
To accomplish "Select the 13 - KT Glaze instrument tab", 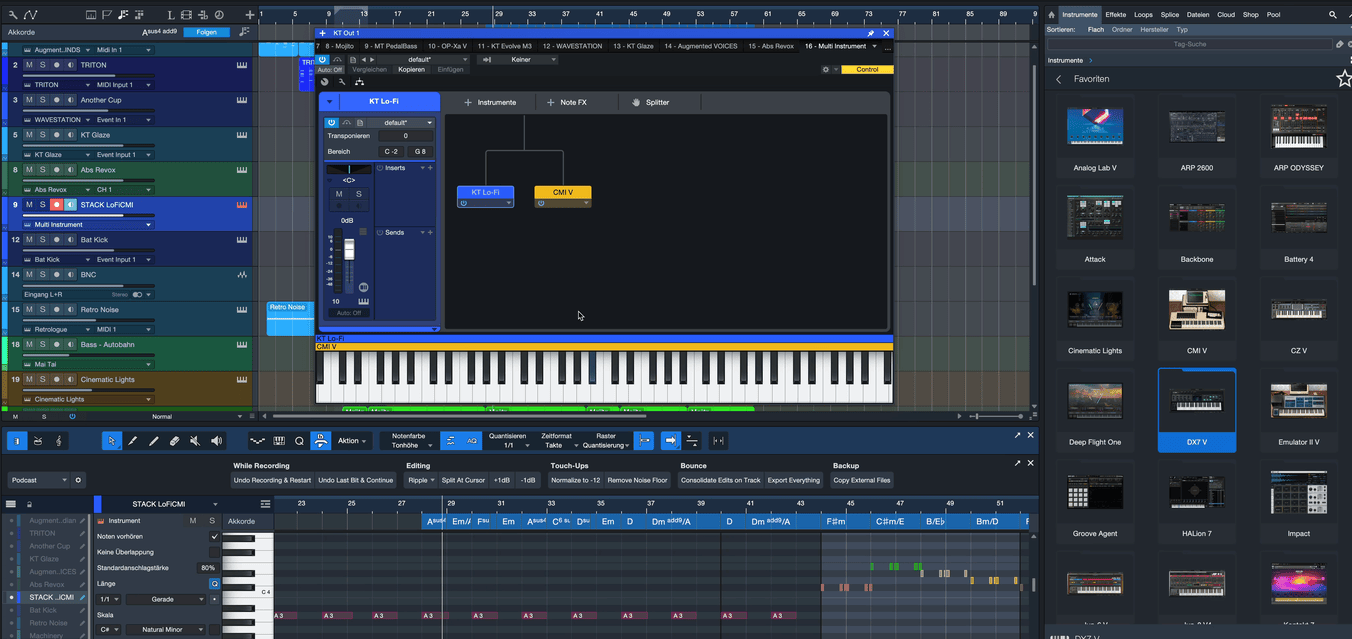I will (633, 46).
